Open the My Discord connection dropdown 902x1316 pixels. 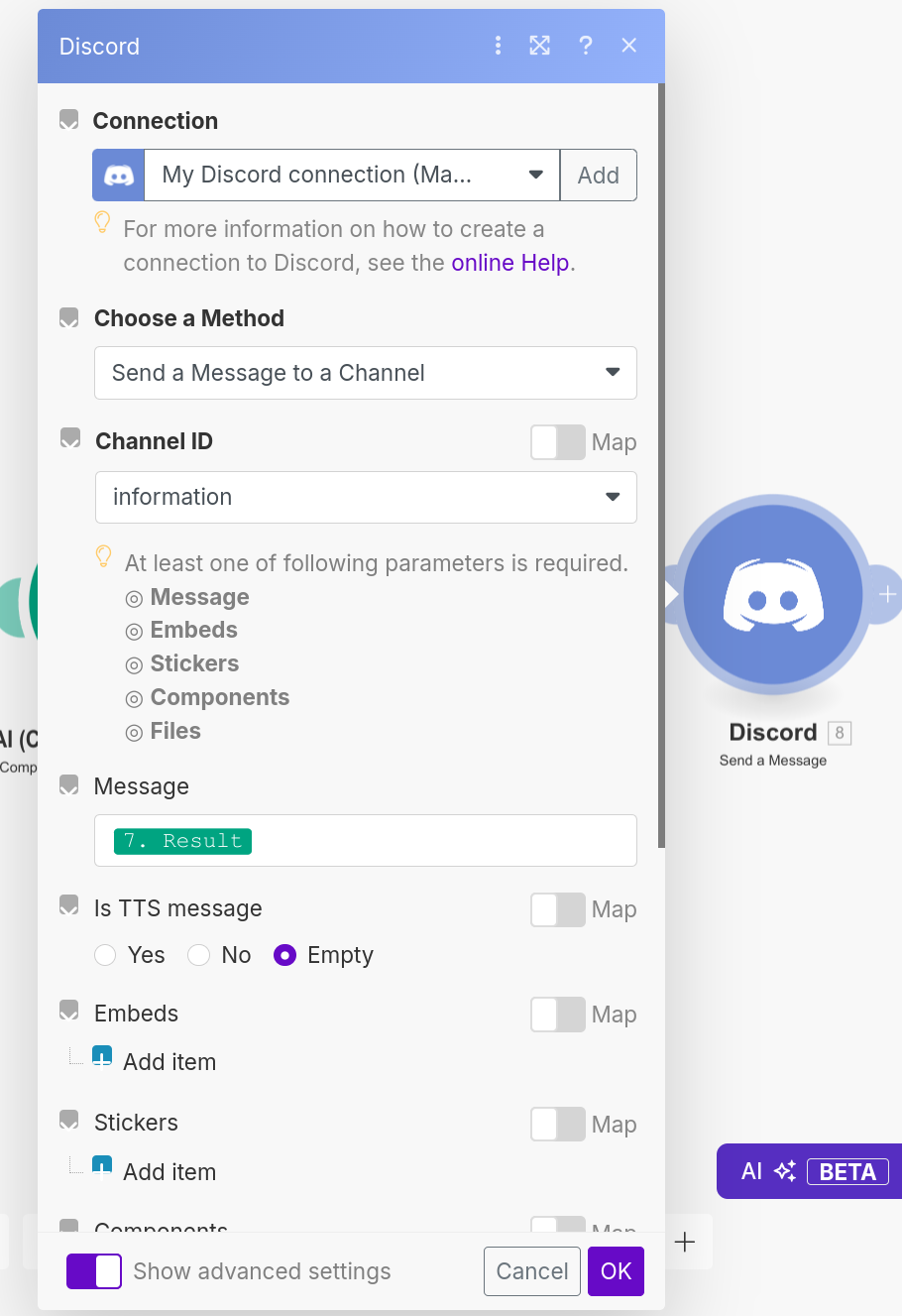click(x=352, y=176)
